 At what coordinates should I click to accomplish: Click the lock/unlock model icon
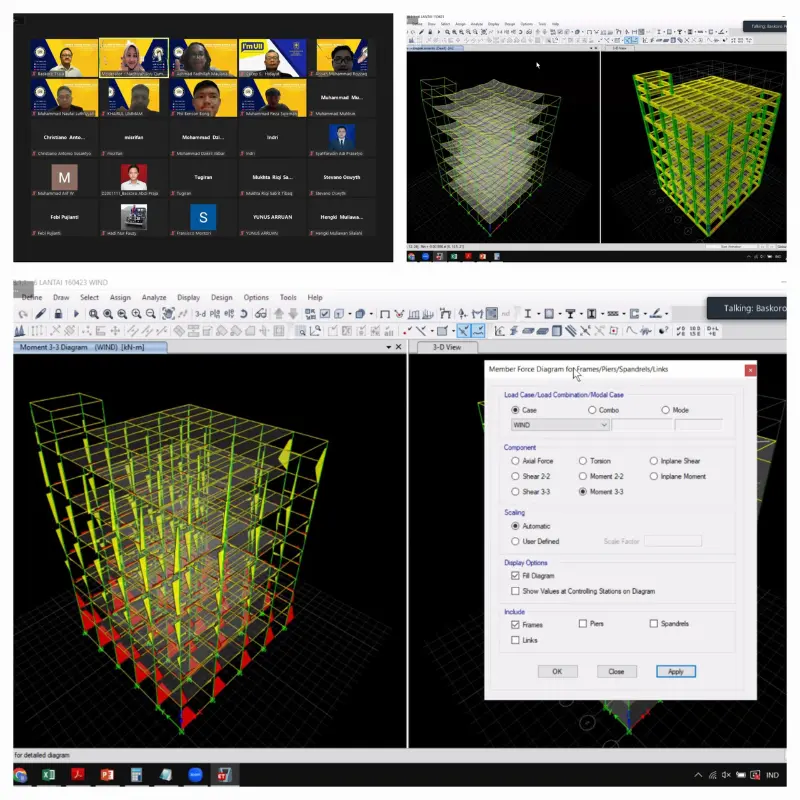(x=58, y=314)
